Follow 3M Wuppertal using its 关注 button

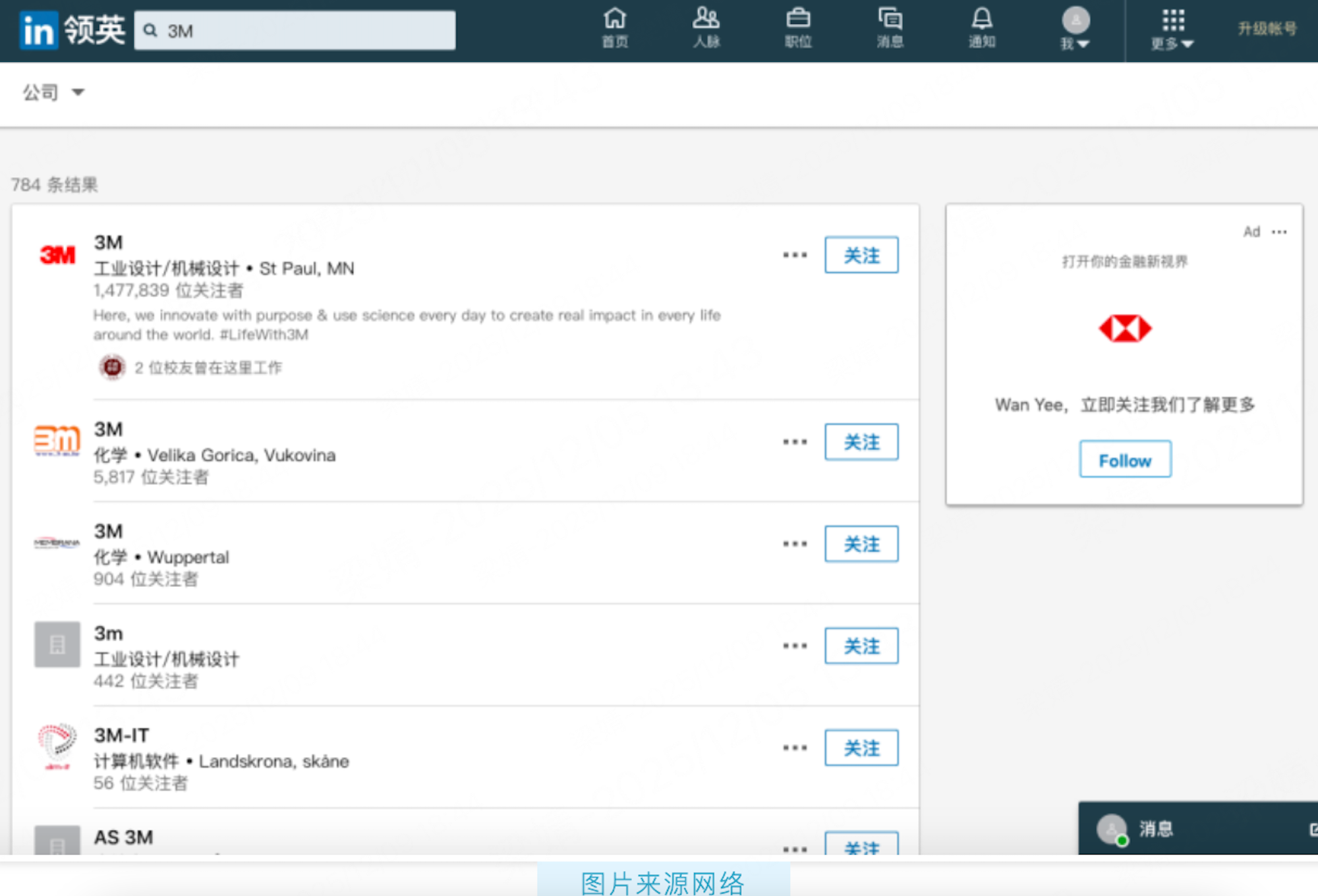pos(861,544)
